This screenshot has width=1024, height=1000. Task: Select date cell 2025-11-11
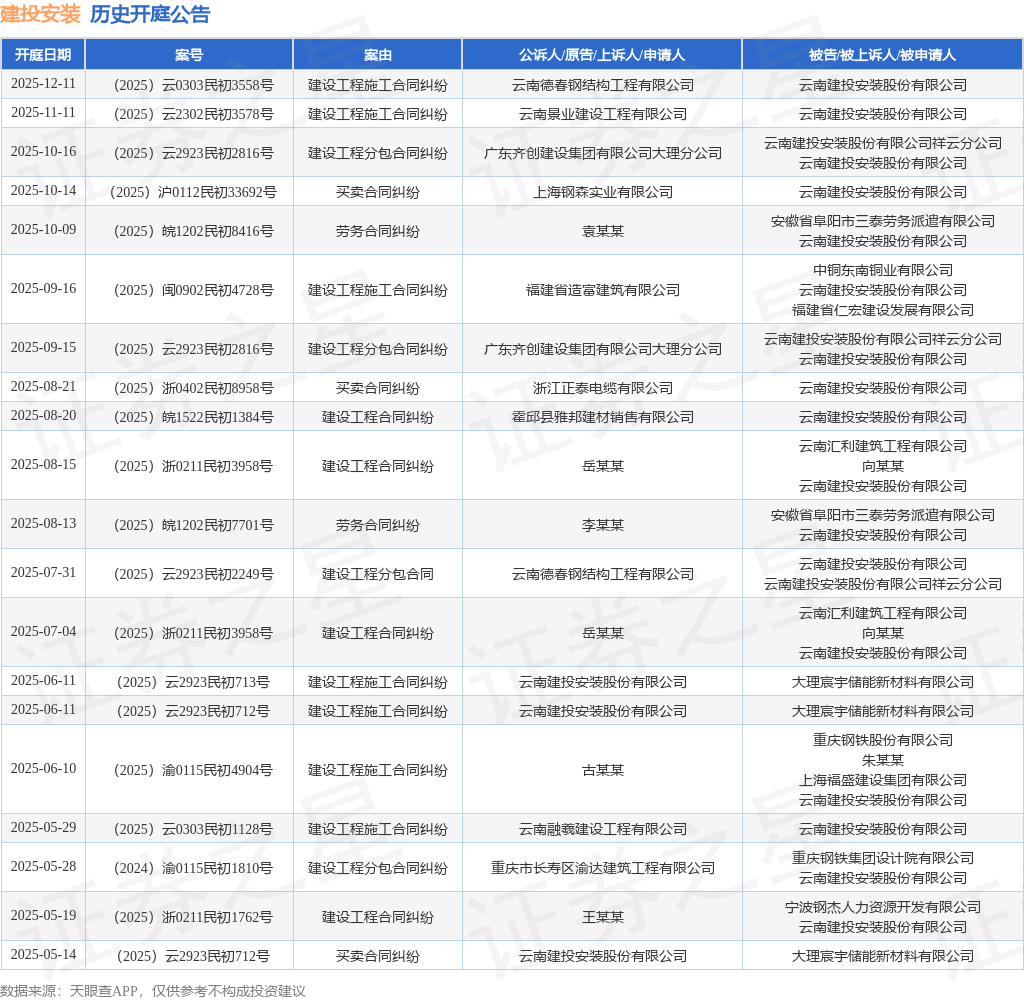click(43, 113)
